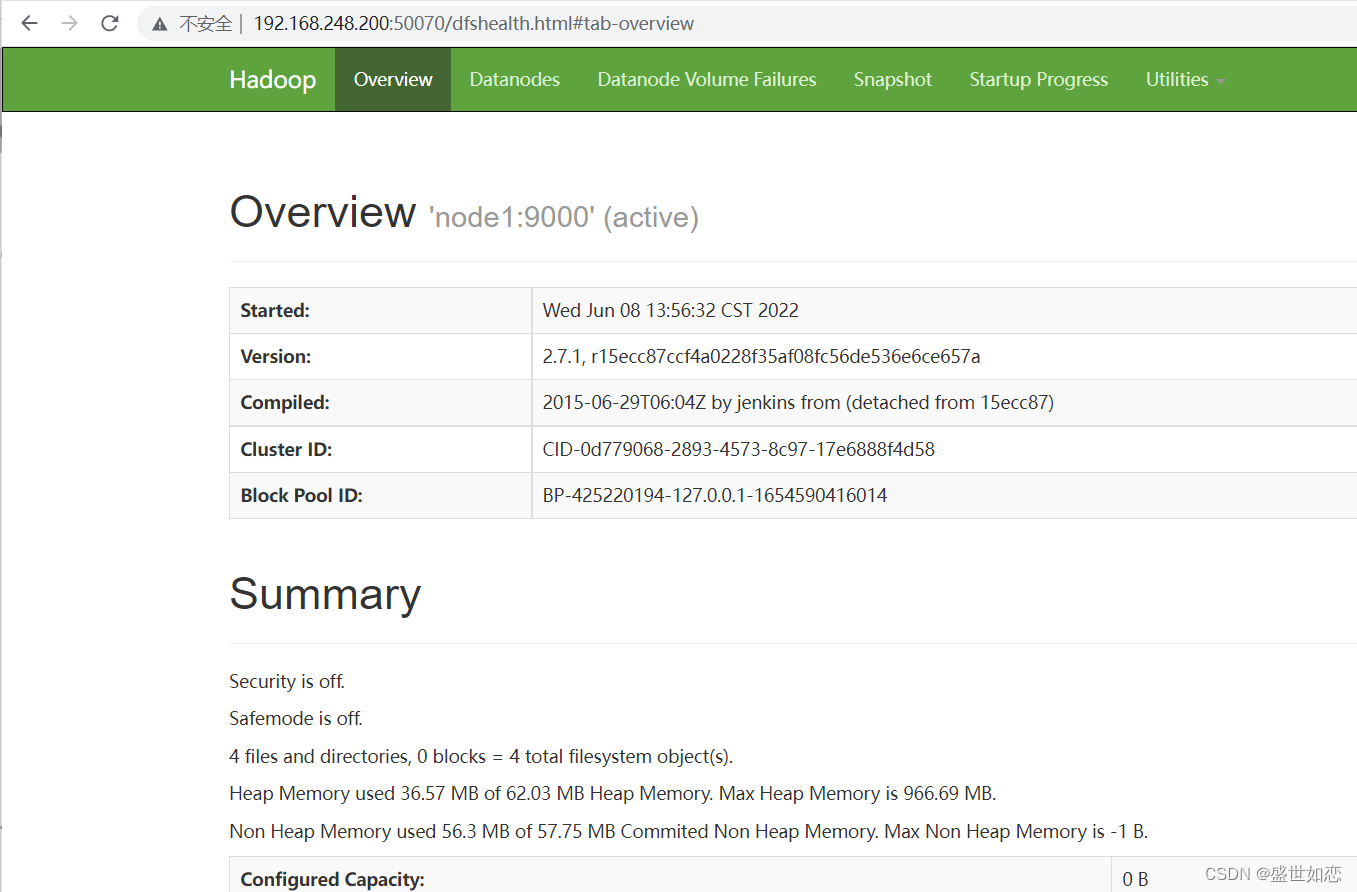This screenshot has width=1357, height=892.
Task: Expand the Utilities dropdown menu
Action: click(x=1185, y=80)
